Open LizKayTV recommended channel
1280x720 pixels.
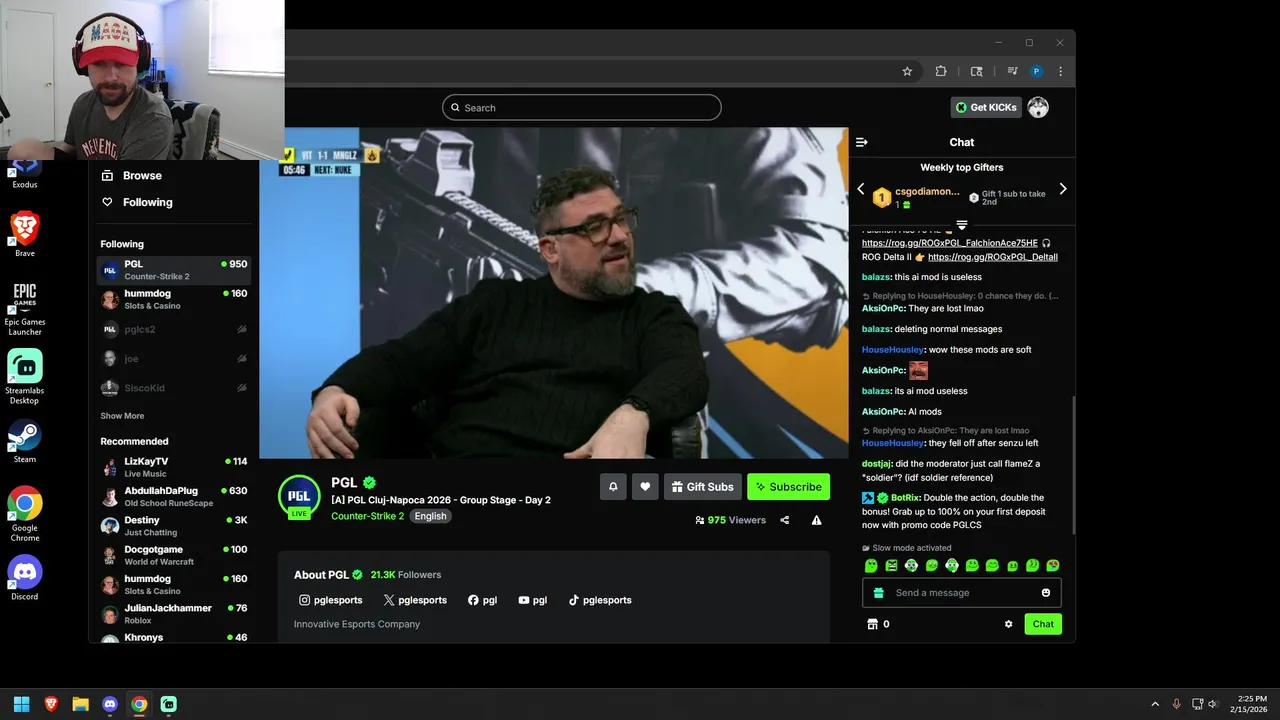[174, 467]
